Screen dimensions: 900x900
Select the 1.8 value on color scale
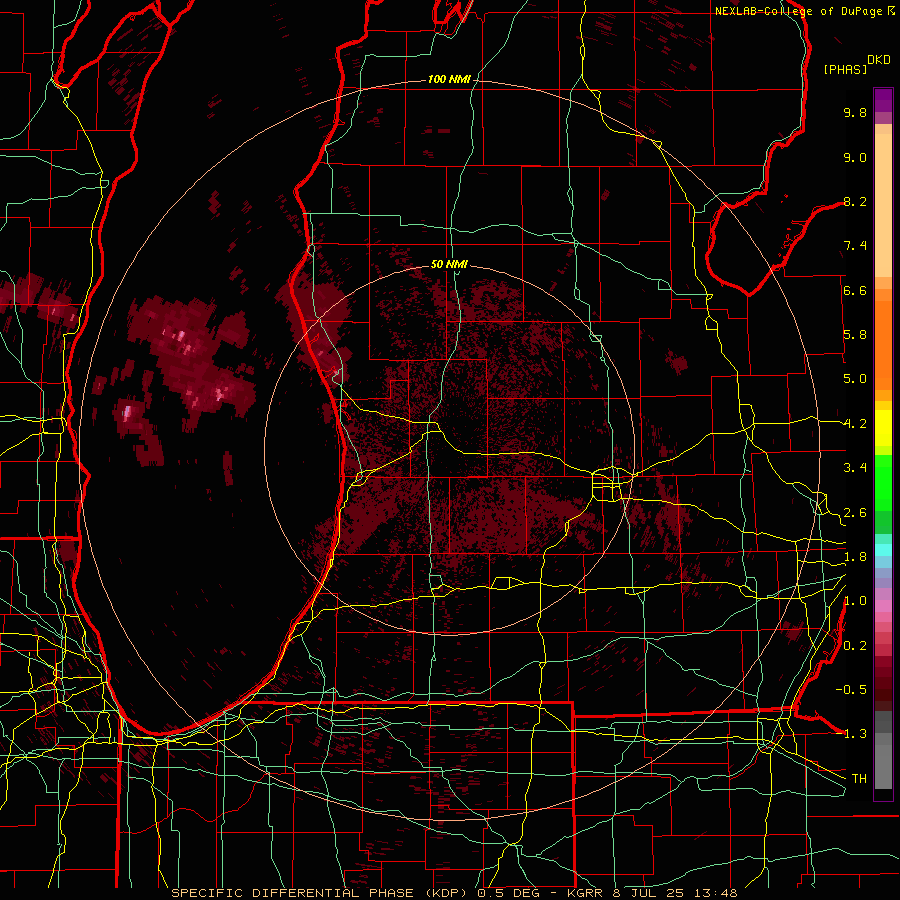coord(855,557)
